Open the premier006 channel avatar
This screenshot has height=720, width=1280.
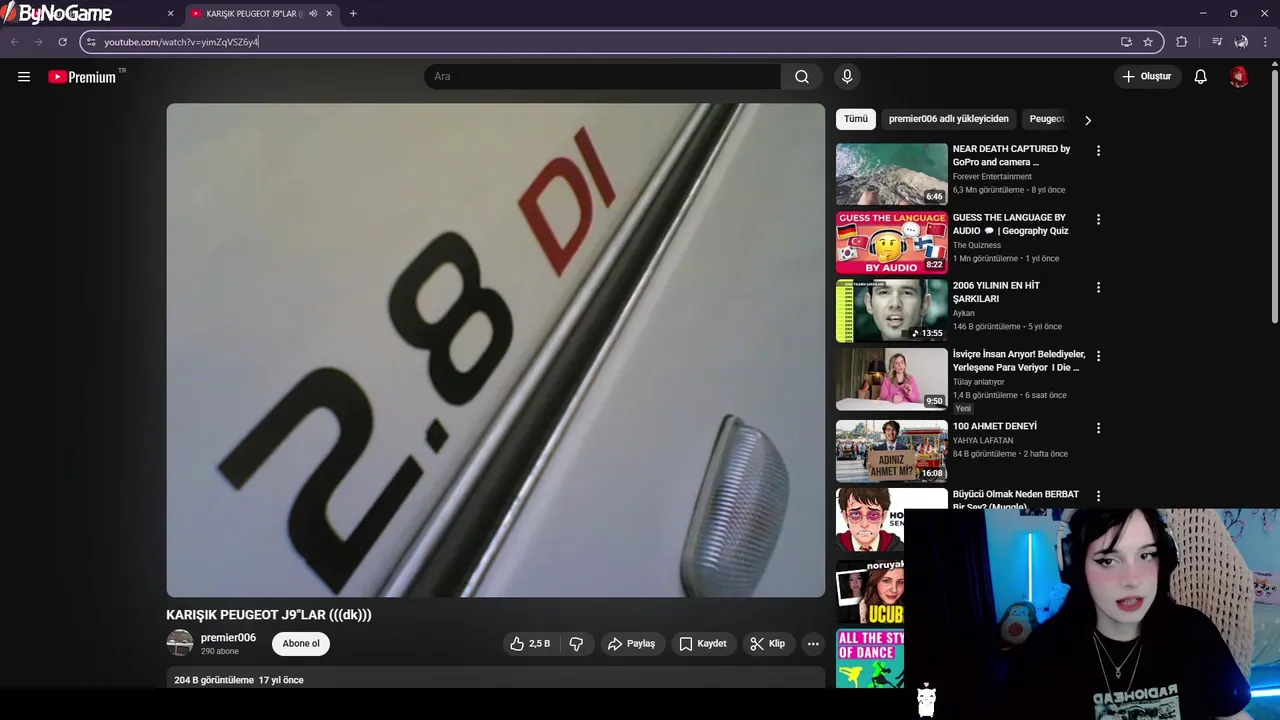[180, 643]
